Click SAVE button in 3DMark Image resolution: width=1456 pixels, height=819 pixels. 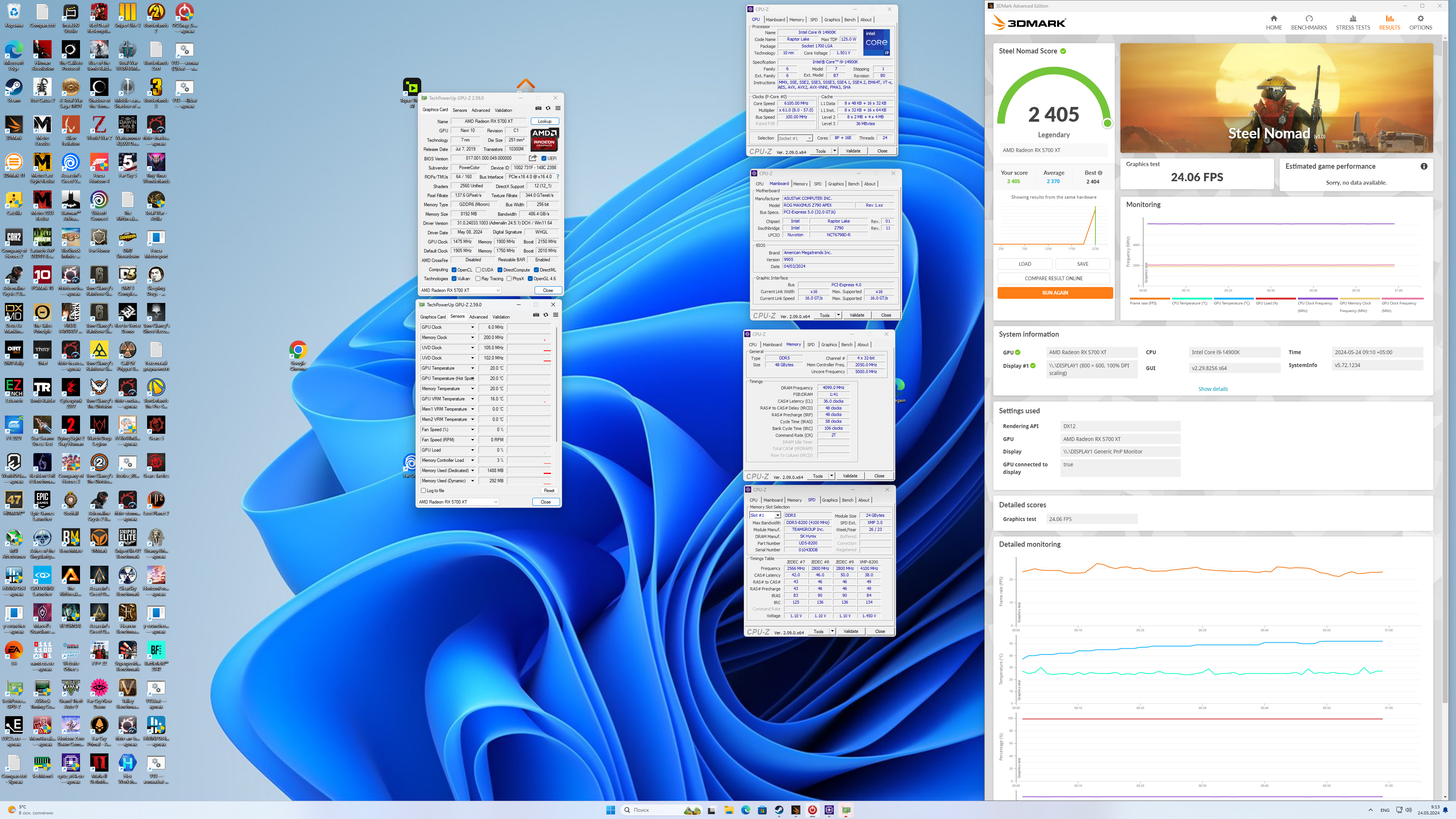pos(1083,264)
